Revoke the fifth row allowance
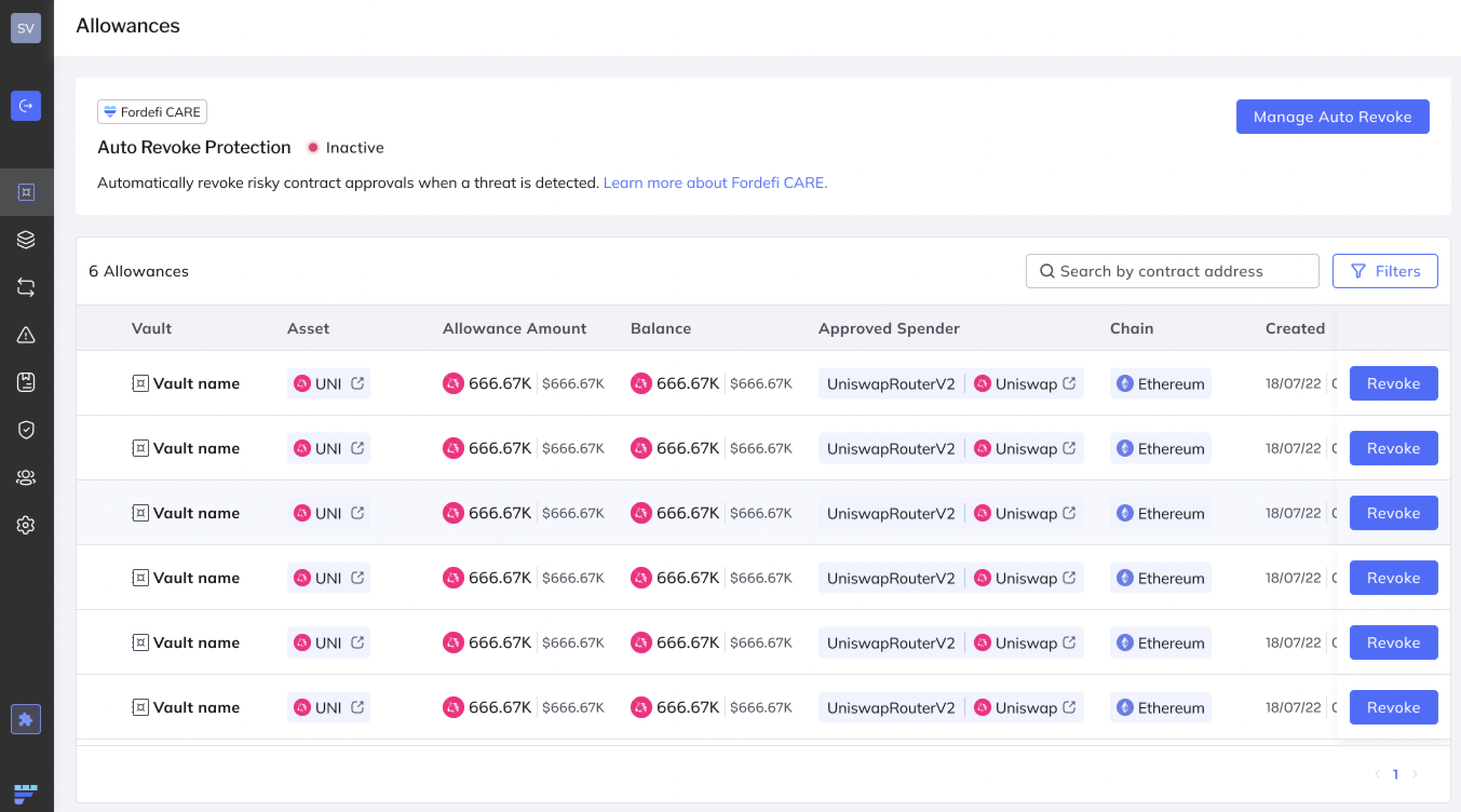The width and height of the screenshot is (1461, 812). click(1394, 642)
